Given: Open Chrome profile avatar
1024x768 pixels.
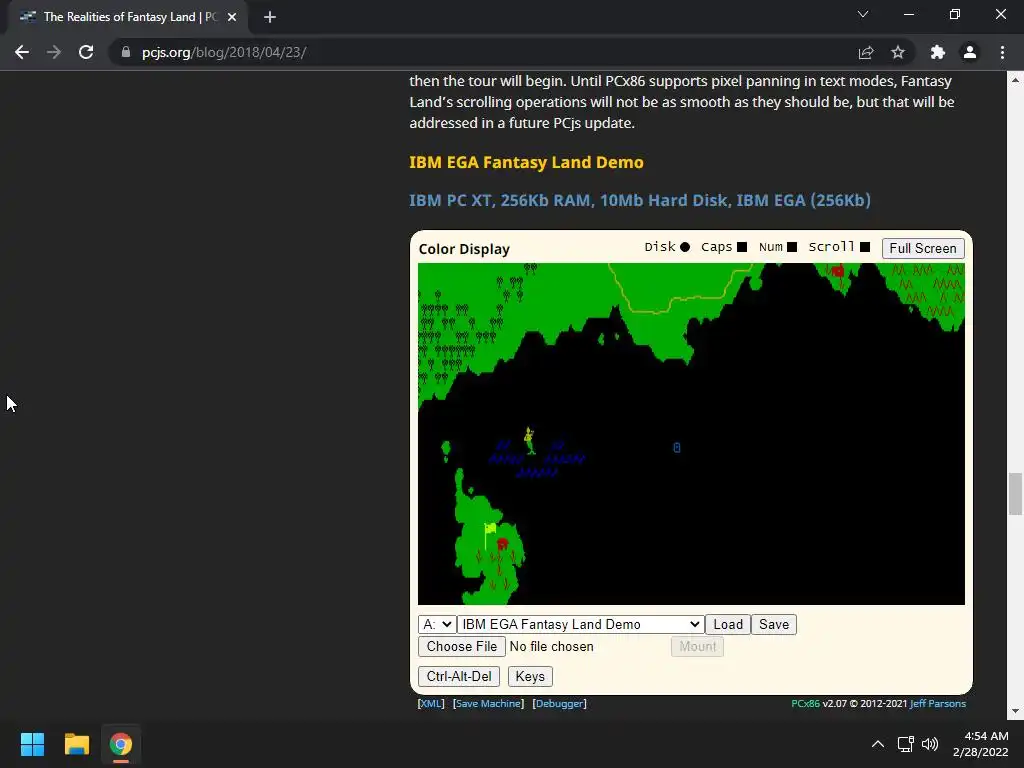Looking at the screenshot, I should coord(970,52).
